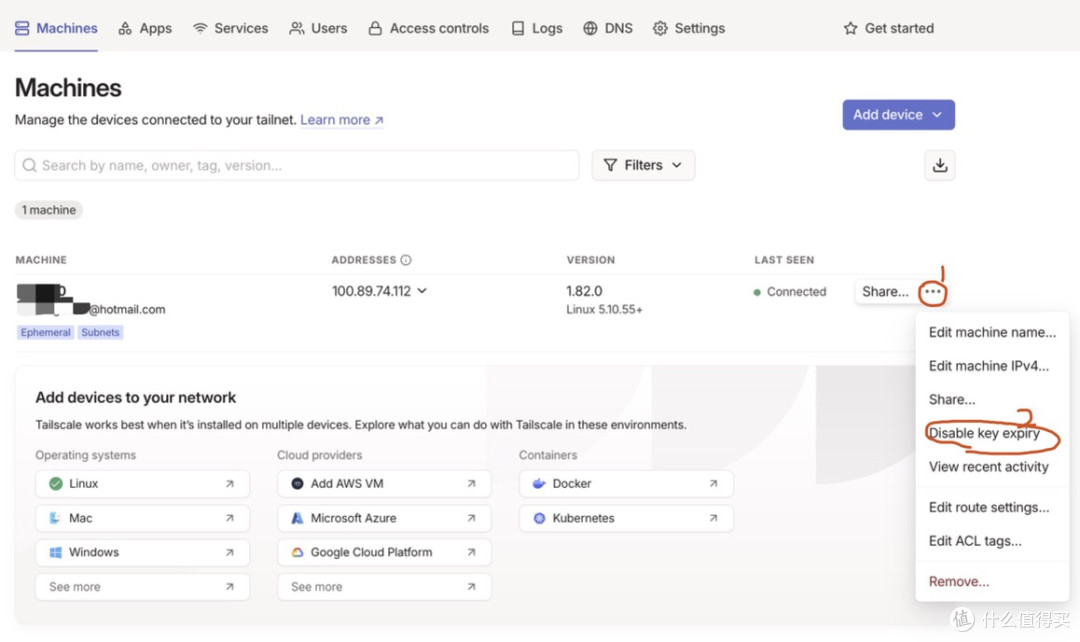
Task: Open the Docker container guide
Action: click(626, 484)
